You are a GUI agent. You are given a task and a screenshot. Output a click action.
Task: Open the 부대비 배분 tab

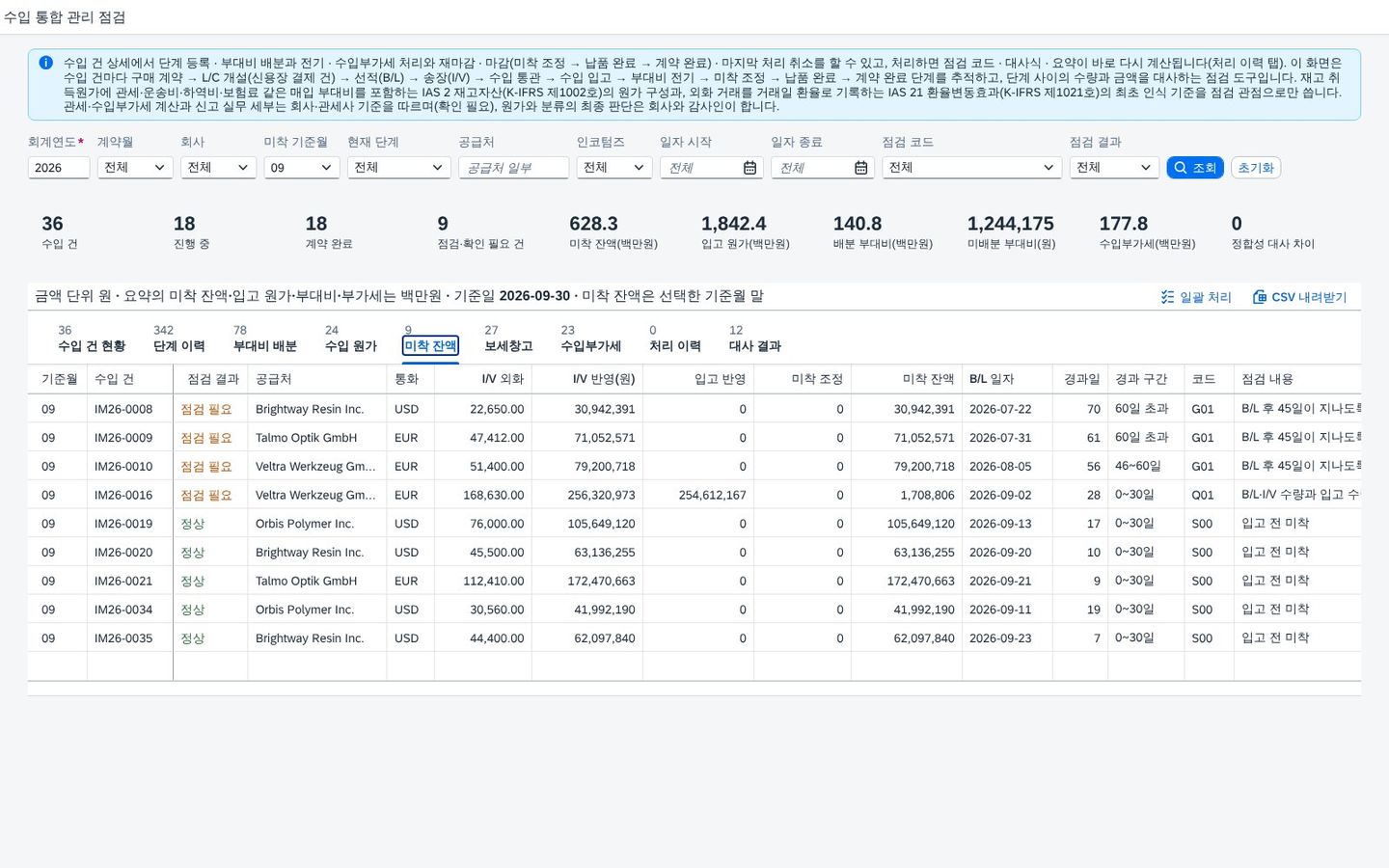265,346
